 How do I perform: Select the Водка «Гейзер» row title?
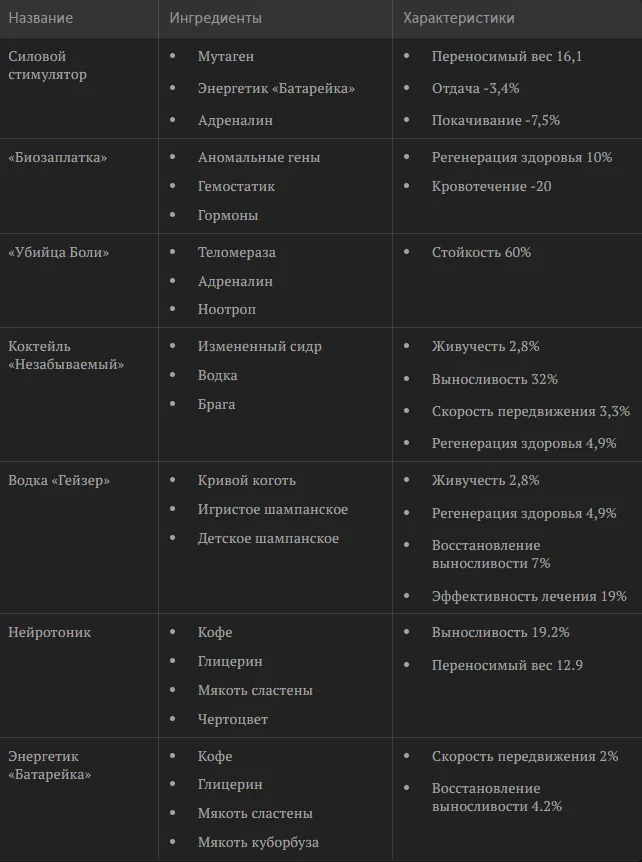pyautogui.click(x=59, y=480)
